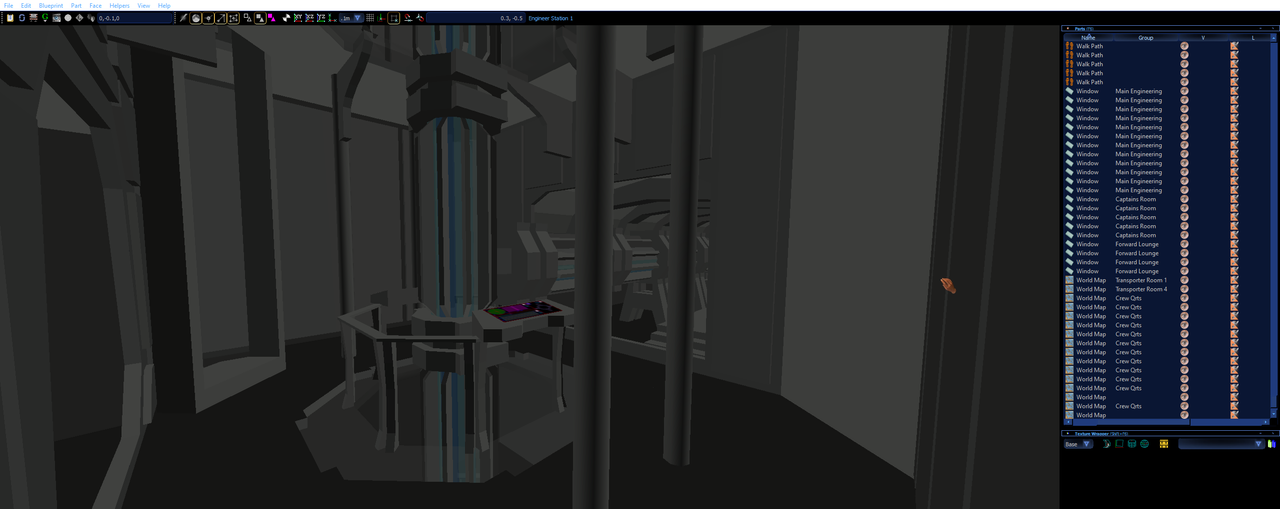This screenshot has height=509, width=1280.
Task: Toggle the highlighted diagonal arrow scale tool
Action: (x=221, y=18)
